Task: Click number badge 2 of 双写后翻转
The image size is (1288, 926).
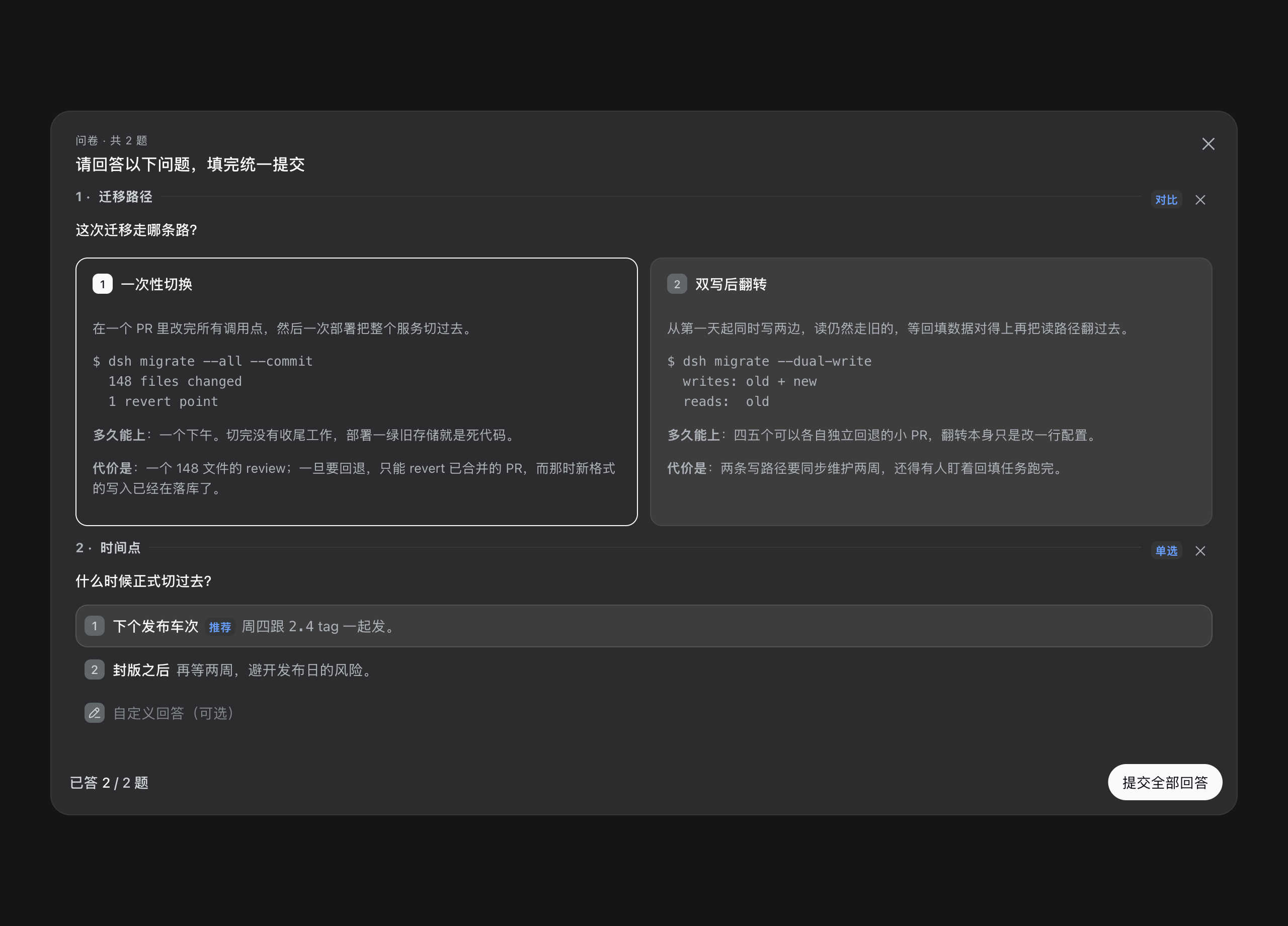Action: coord(676,284)
